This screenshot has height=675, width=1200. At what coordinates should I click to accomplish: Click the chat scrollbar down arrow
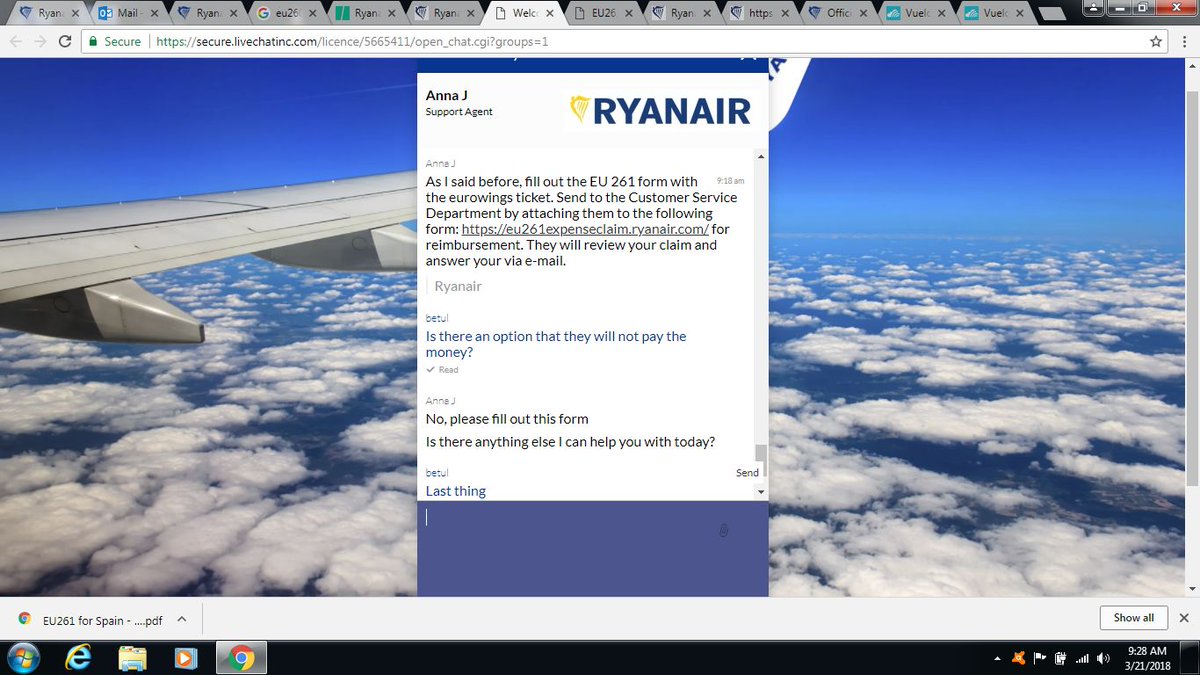(x=761, y=492)
